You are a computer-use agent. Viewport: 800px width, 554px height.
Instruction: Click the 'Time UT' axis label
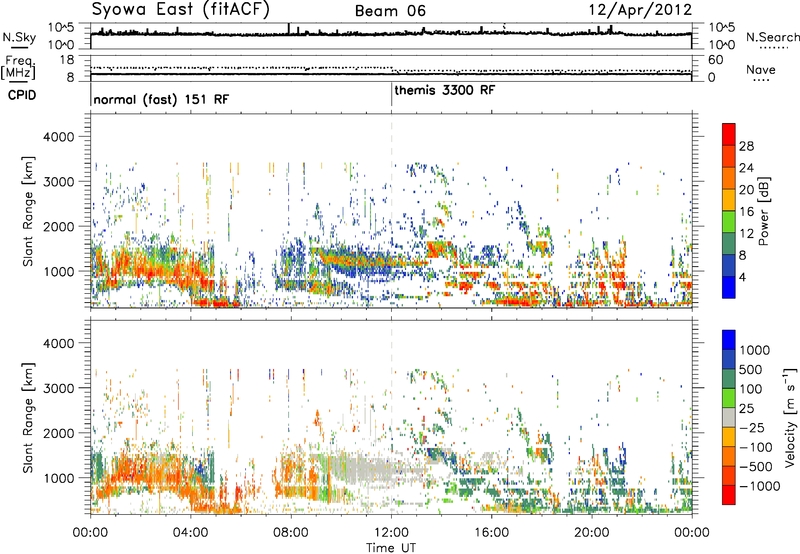pyautogui.click(x=391, y=548)
